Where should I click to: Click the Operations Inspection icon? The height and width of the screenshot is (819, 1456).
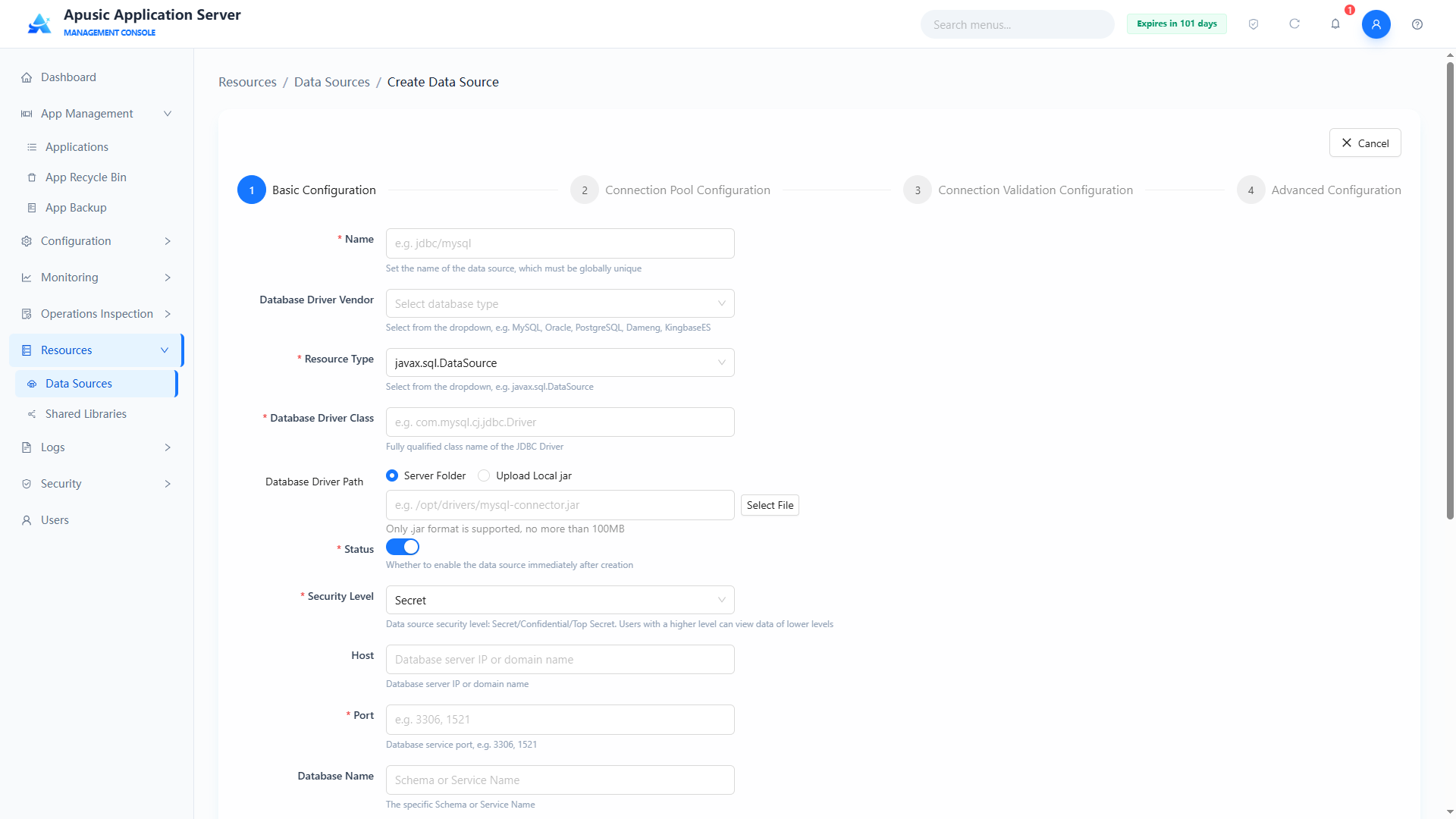coord(27,314)
